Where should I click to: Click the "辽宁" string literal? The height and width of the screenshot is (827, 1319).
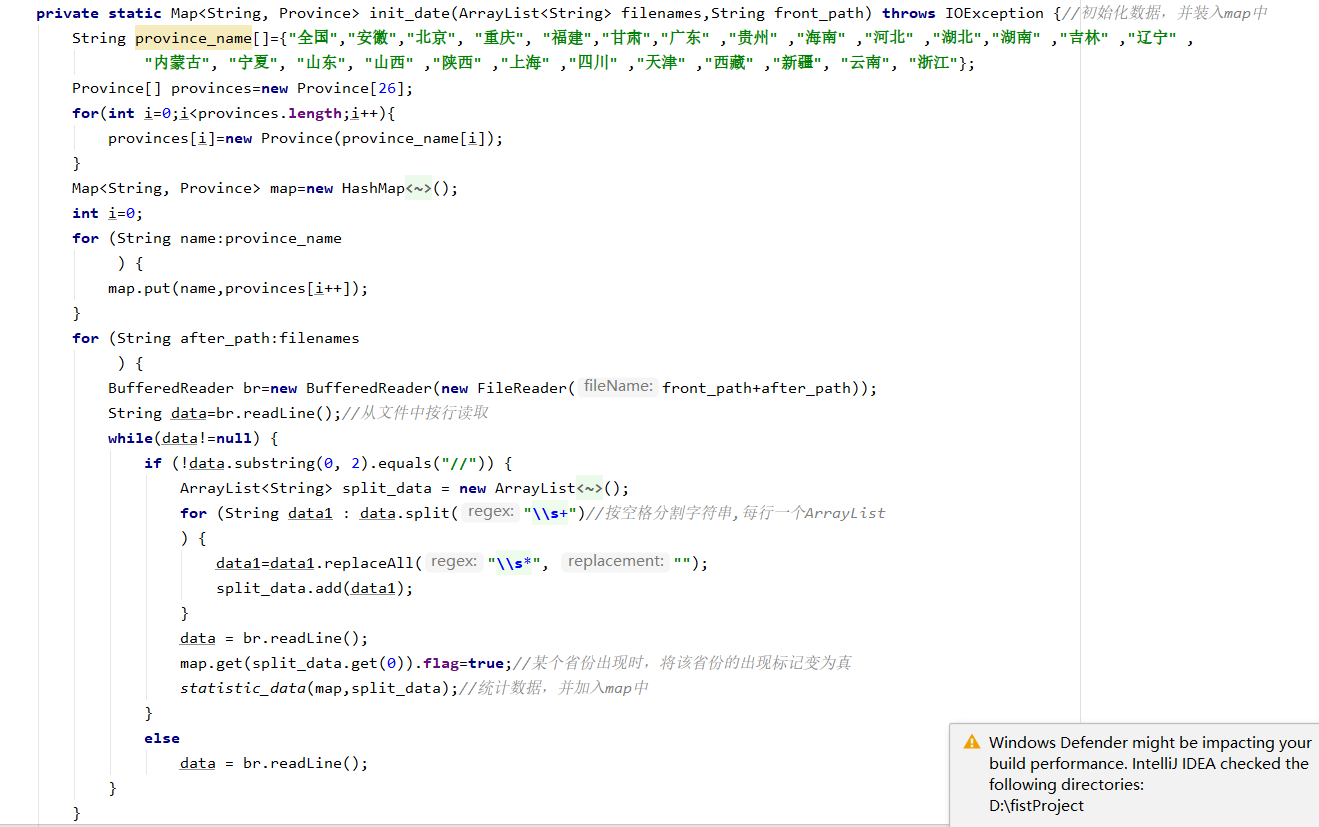point(1152,38)
